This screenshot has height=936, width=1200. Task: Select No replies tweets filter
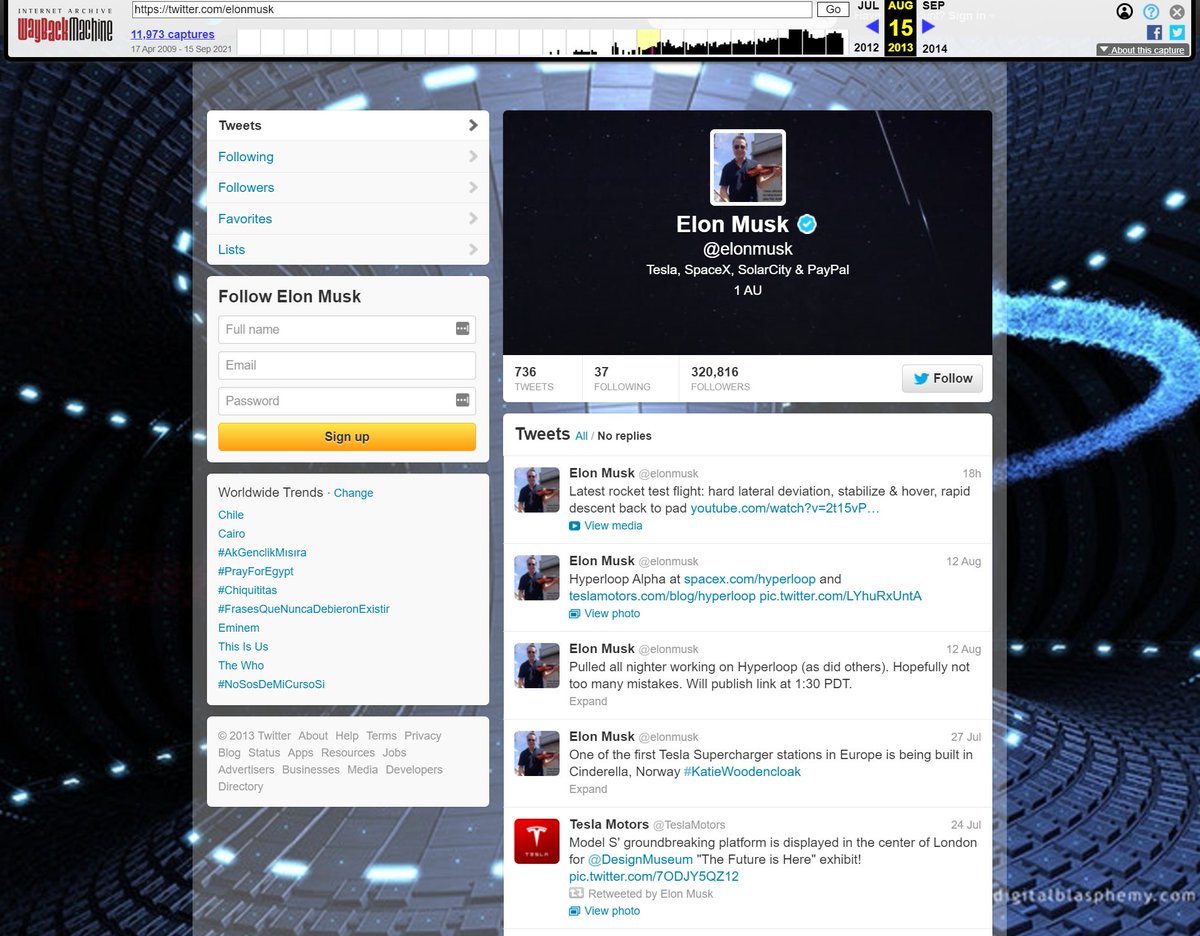[x=624, y=436]
